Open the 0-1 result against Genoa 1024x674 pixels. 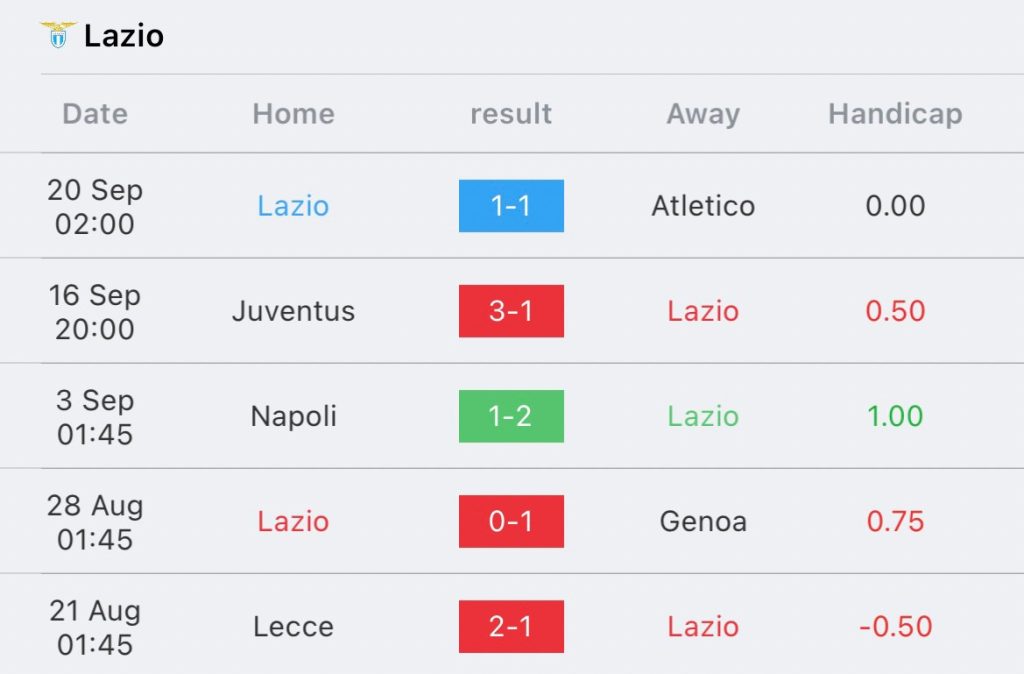(511, 521)
